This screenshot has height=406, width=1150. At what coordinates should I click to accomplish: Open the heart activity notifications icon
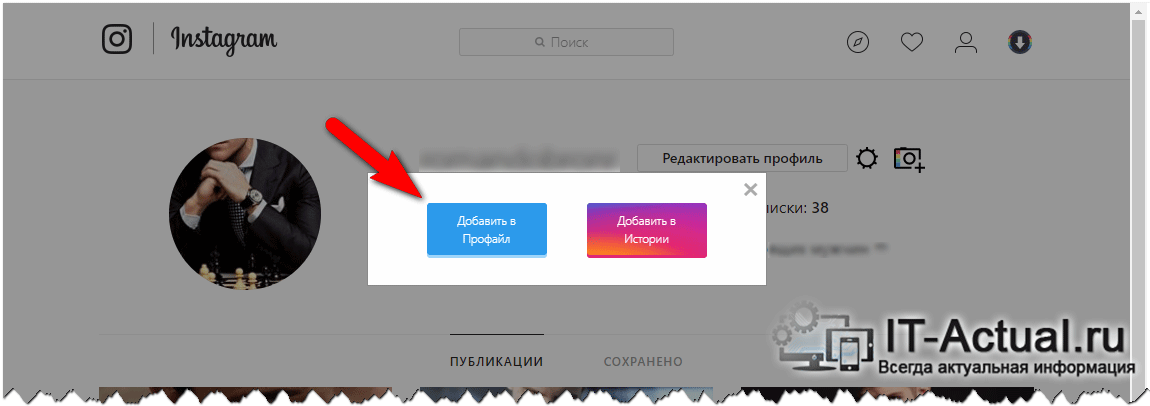pyautogui.click(x=912, y=43)
